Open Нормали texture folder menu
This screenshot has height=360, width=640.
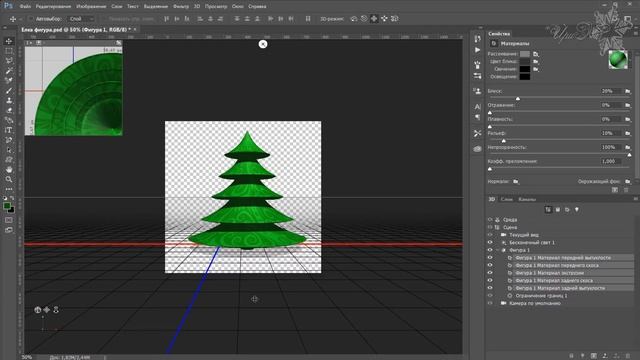tap(516, 181)
